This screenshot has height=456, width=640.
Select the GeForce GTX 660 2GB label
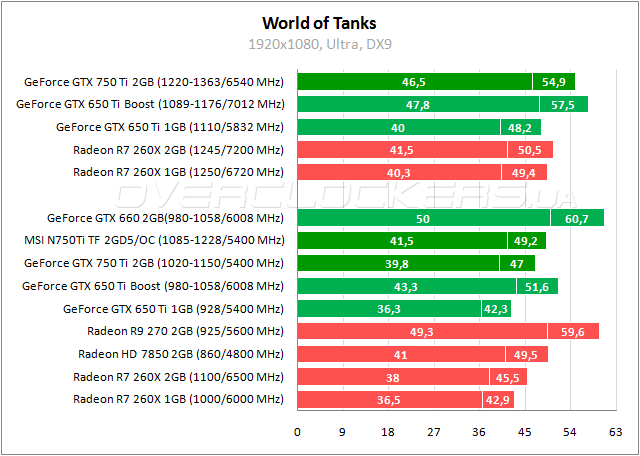pos(165,218)
